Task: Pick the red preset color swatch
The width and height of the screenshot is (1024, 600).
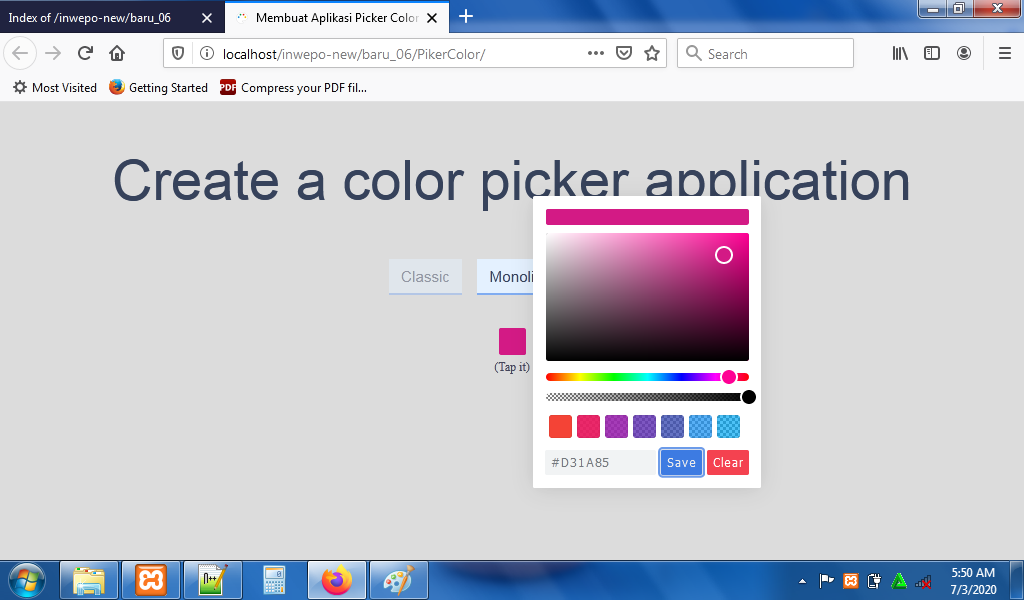Action: (x=560, y=427)
